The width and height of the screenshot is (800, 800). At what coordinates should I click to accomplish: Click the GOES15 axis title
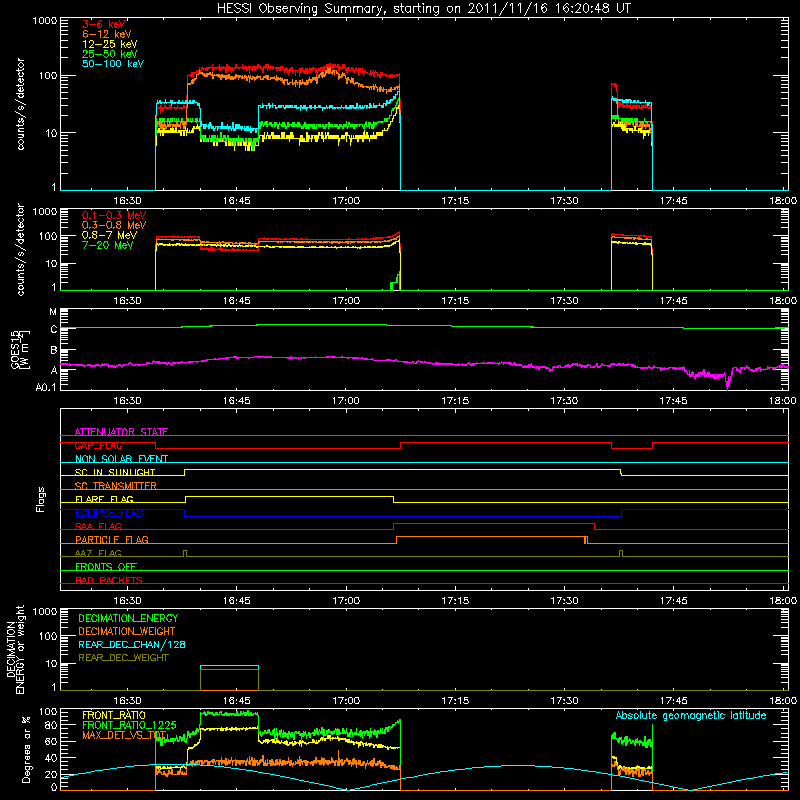pos(20,349)
